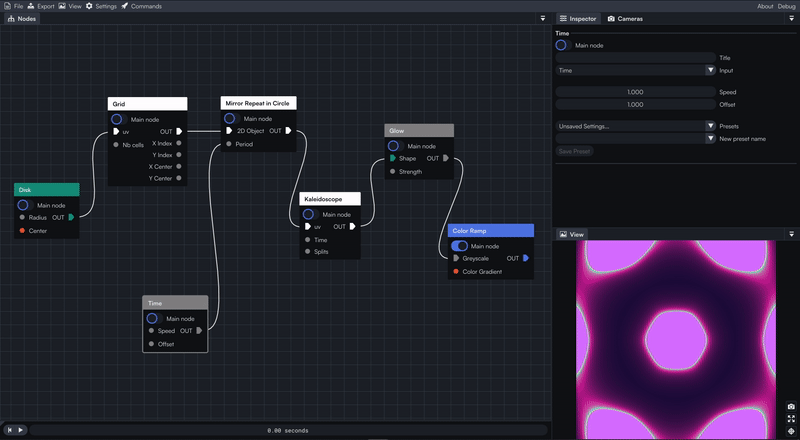The height and width of the screenshot is (440, 800).
Task: Toggle Main node switch in Inspector
Action: (563, 45)
